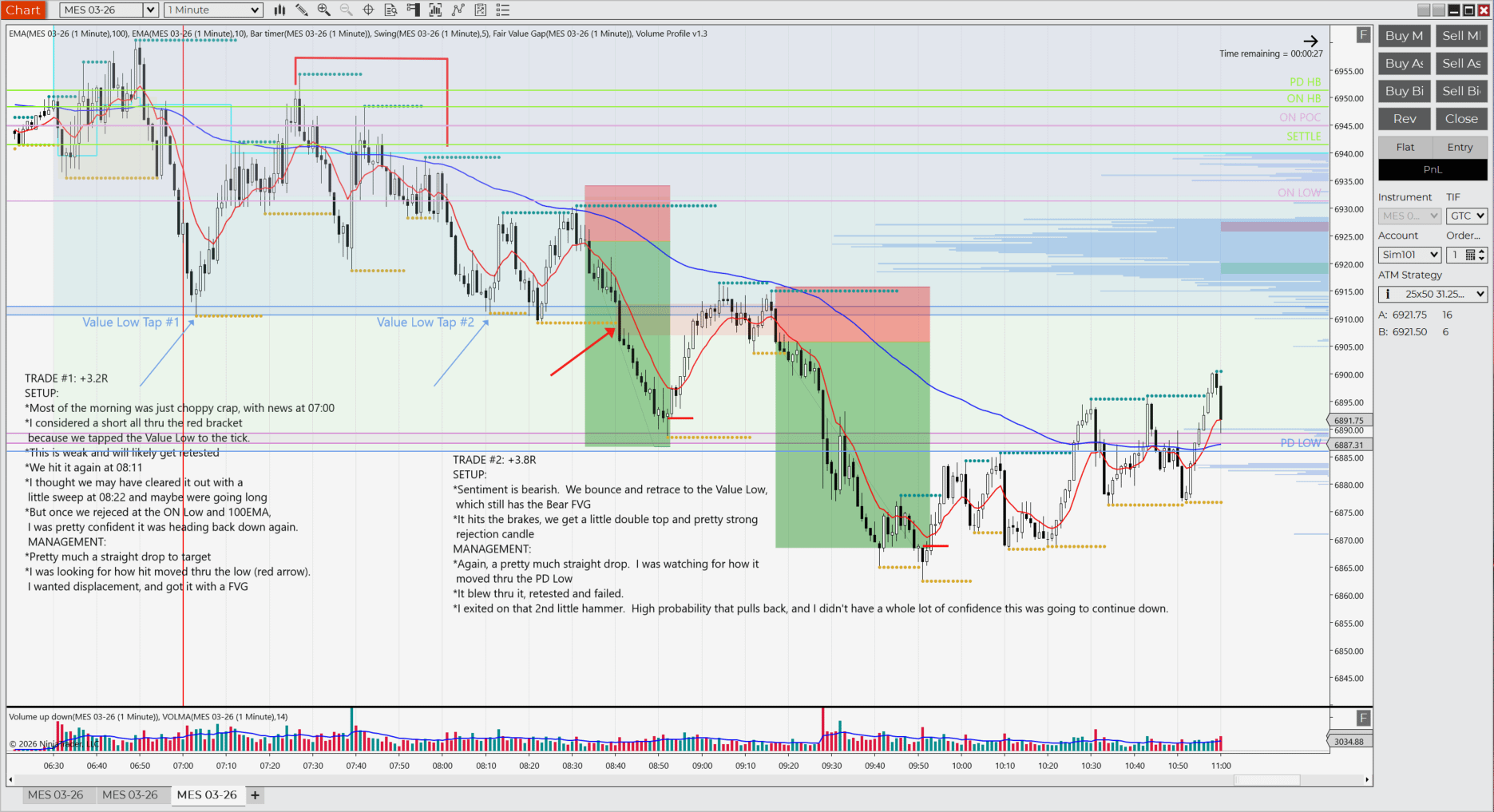Open the strategies icon in toolbar
The height and width of the screenshot is (812, 1494).
click(x=458, y=10)
